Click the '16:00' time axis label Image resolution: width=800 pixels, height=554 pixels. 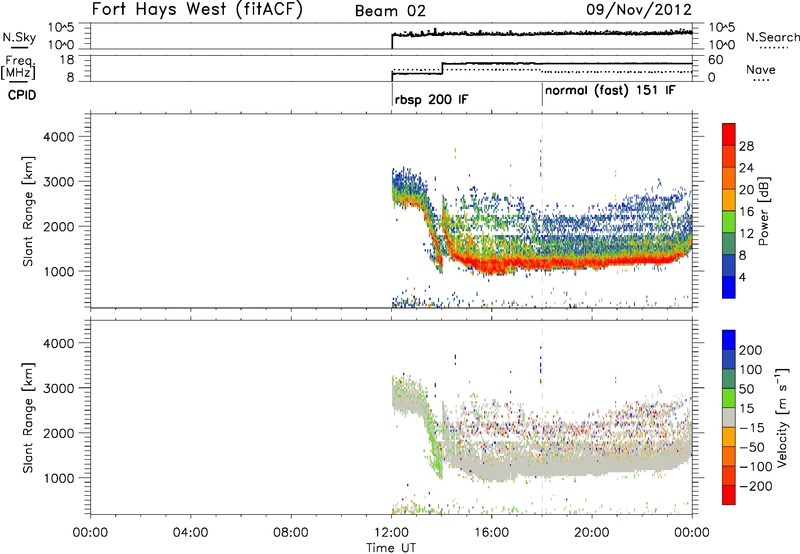(x=491, y=533)
